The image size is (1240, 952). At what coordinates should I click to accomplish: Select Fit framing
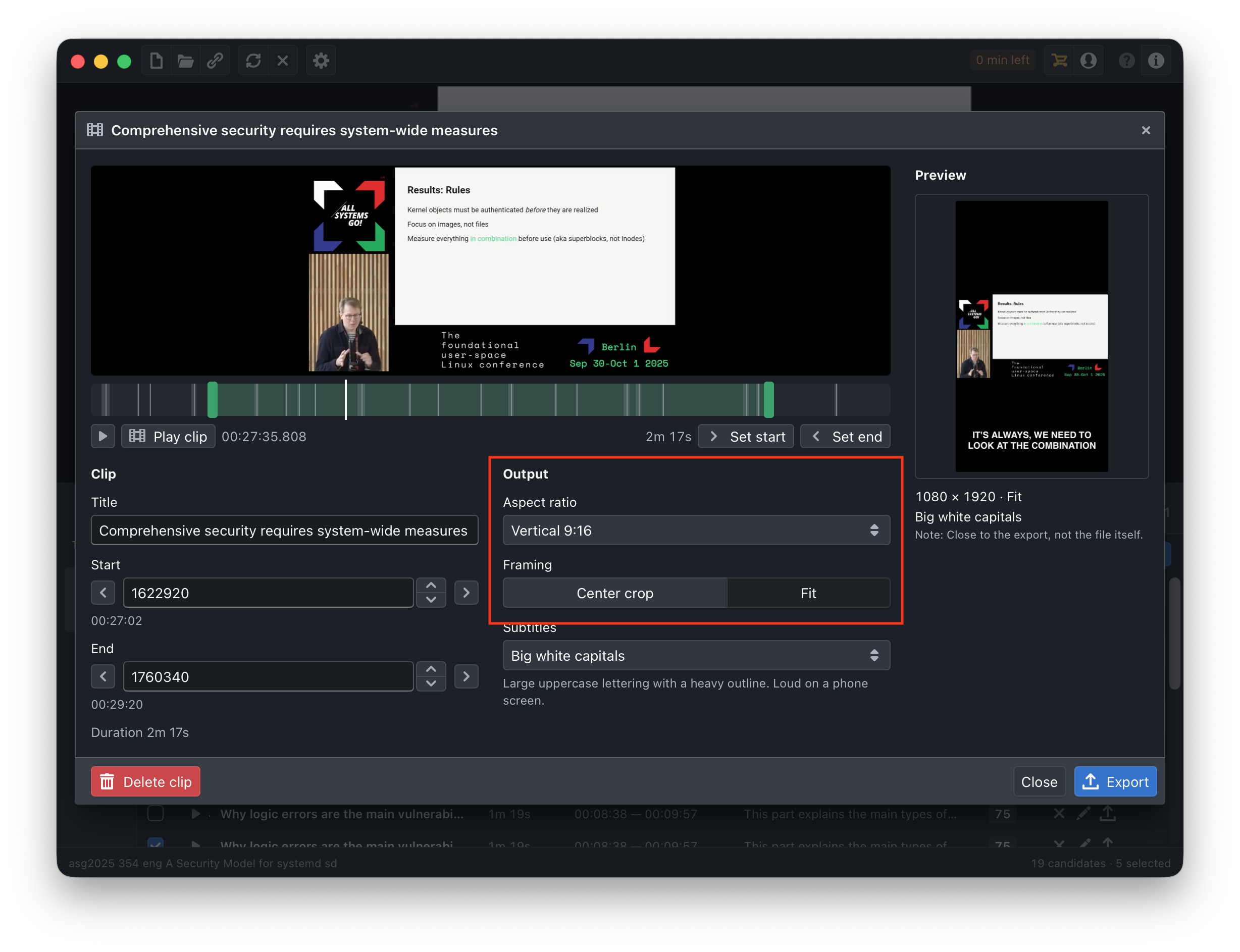(808, 593)
